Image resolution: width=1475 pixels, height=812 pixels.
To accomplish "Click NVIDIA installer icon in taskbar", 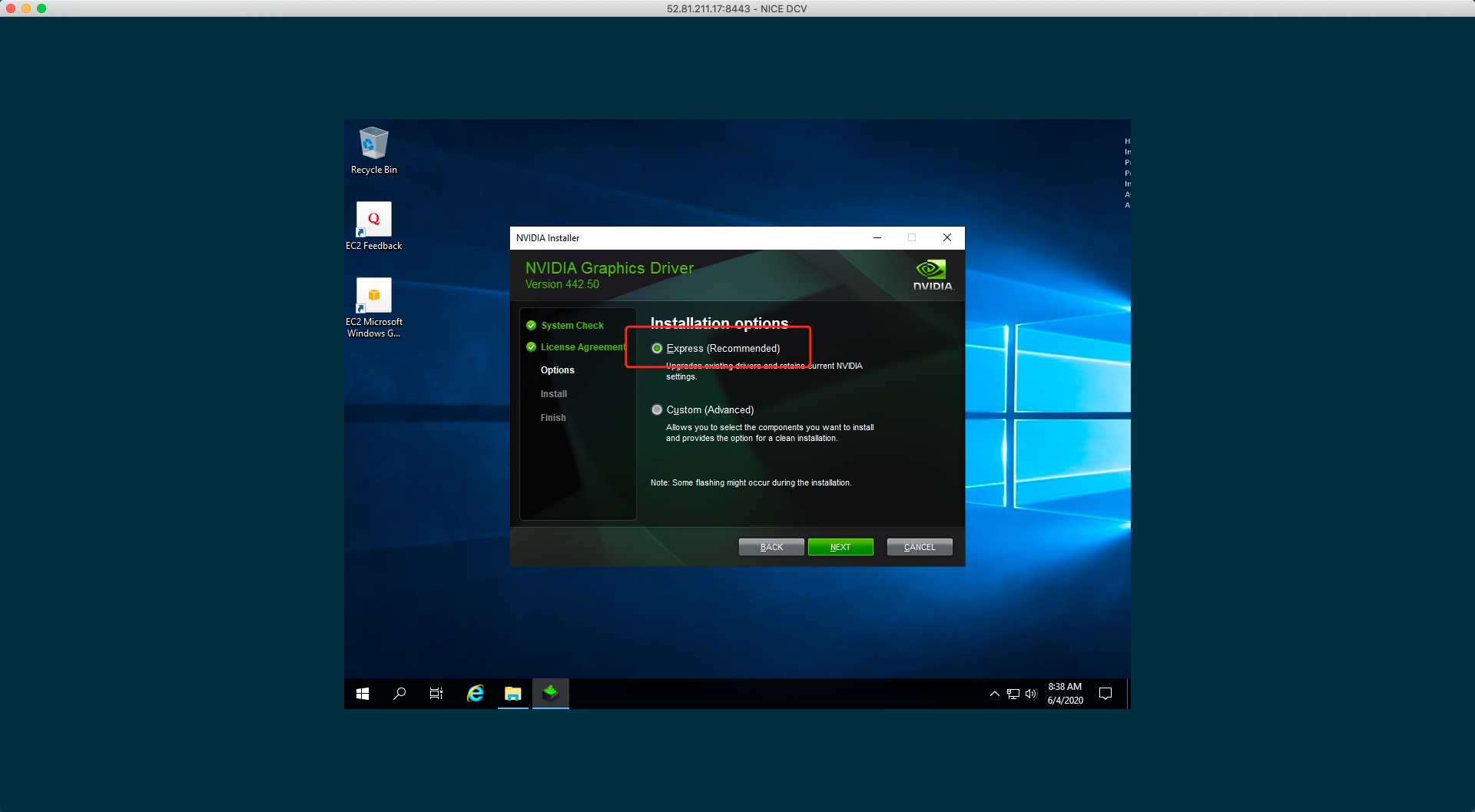I will tap(550, 694).
